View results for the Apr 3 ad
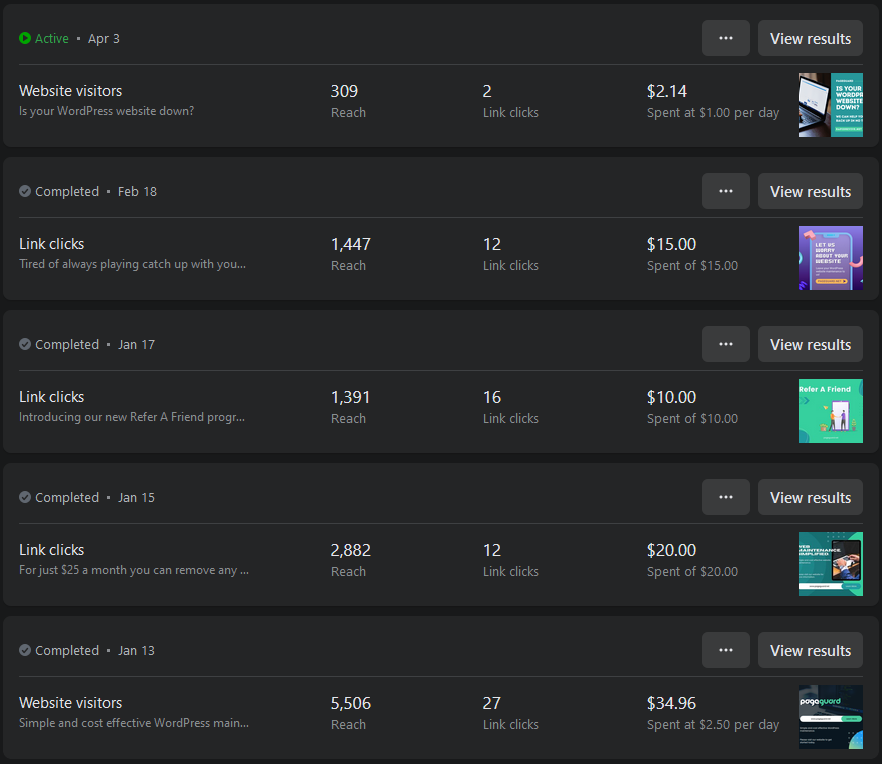The image size is (882, 764). (810, 38)
